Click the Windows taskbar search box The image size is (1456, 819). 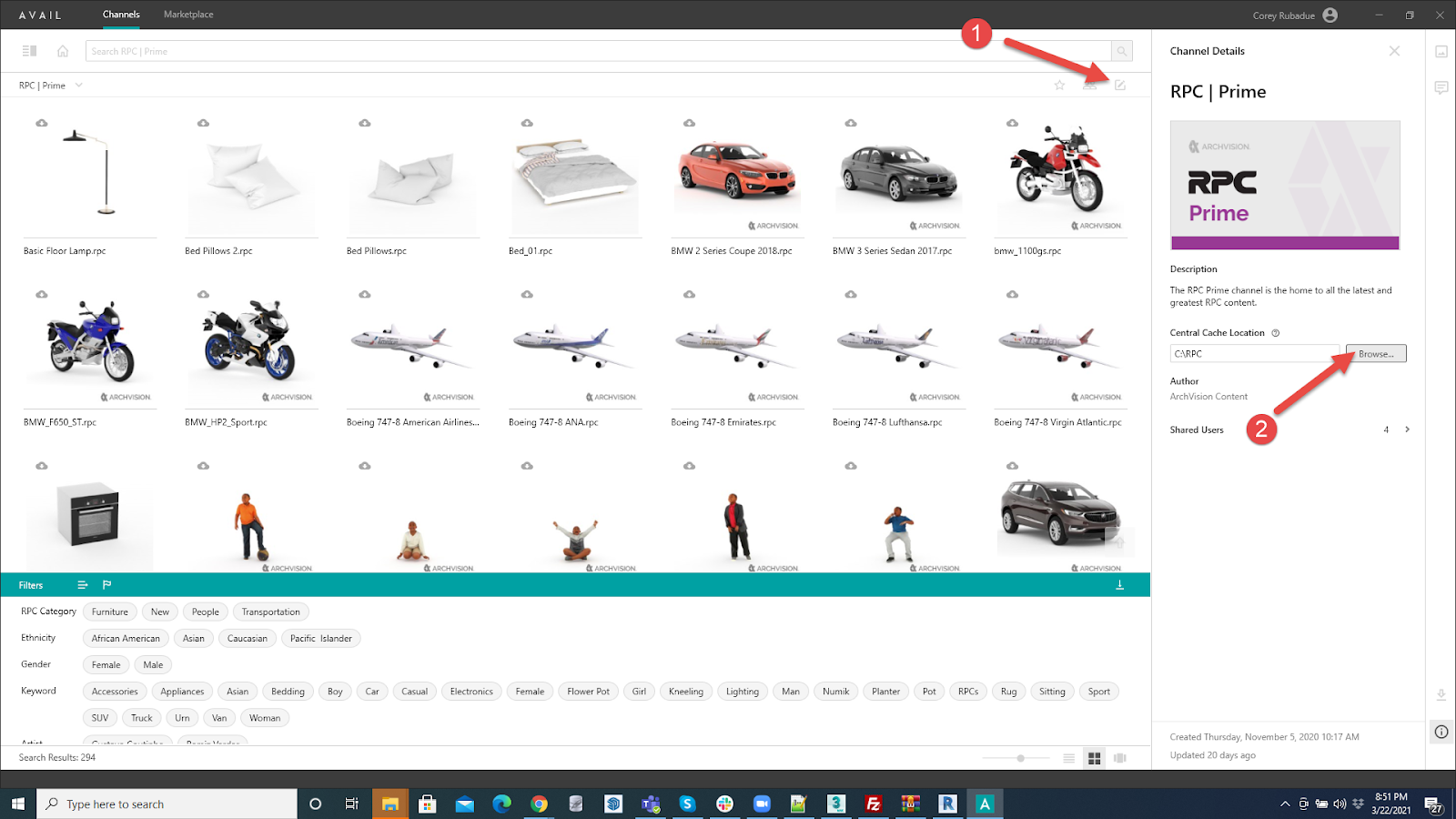click(x=167, y=804)
